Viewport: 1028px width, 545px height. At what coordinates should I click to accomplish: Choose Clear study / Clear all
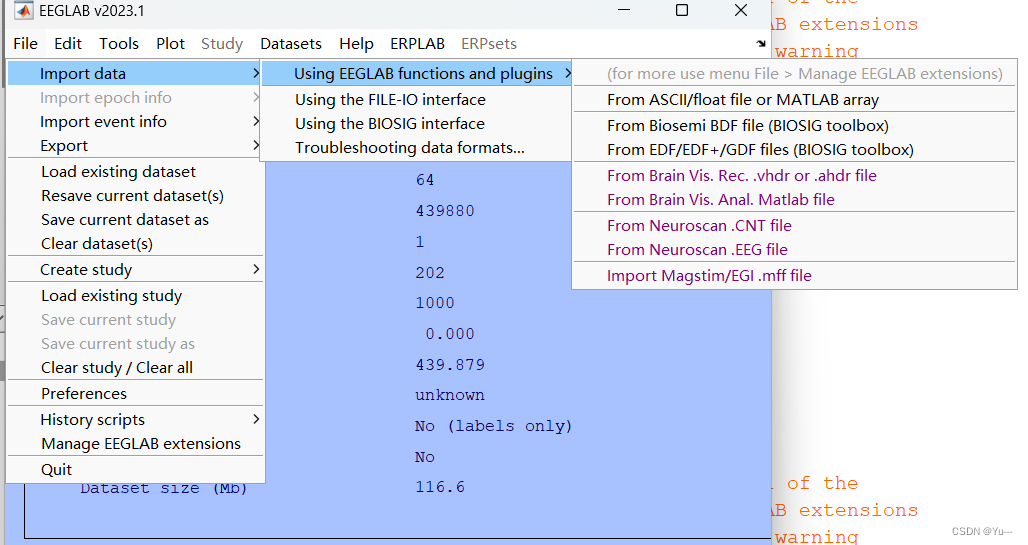coord(134,368)
